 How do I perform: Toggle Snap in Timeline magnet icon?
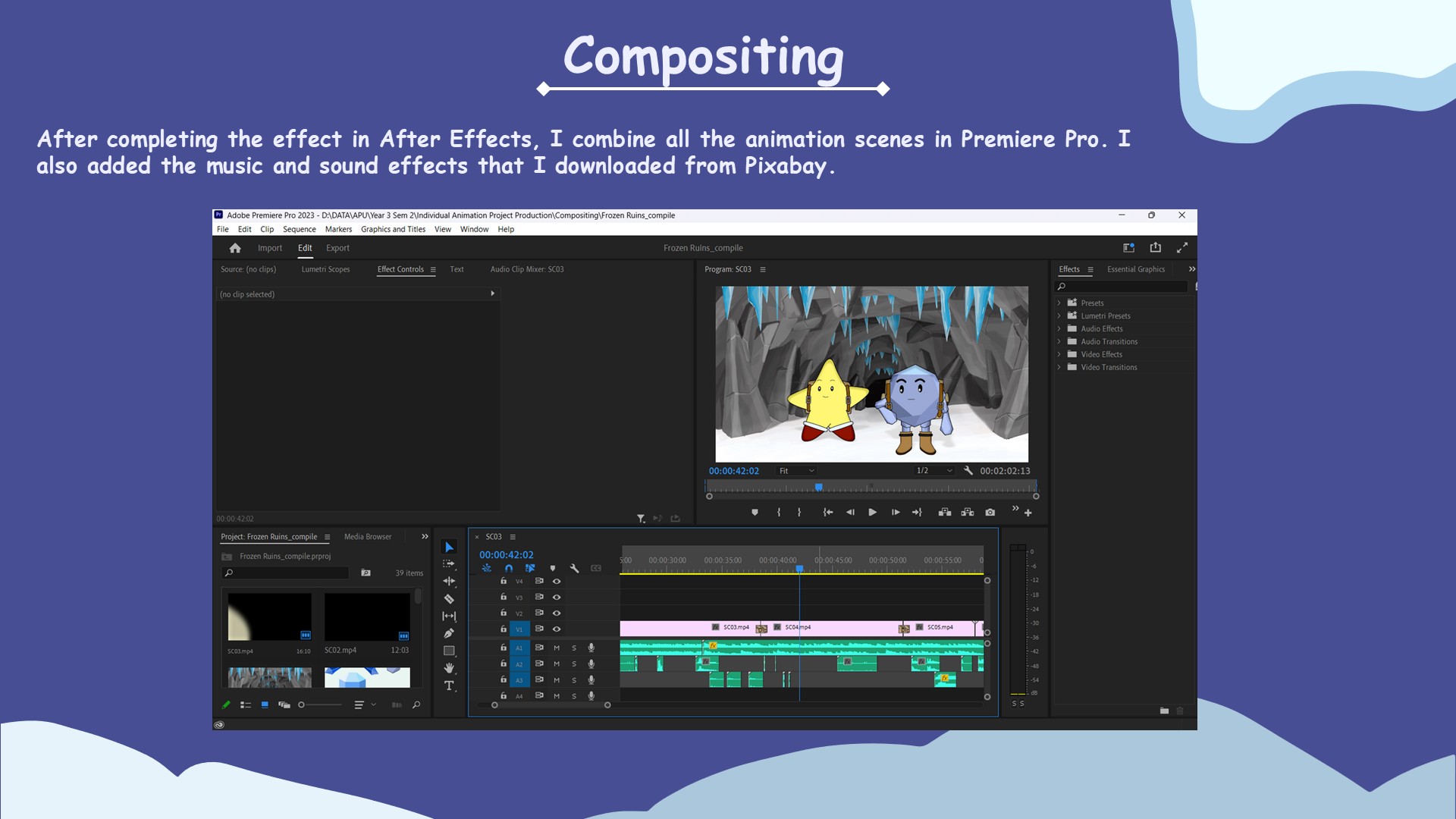coord(509,568)
